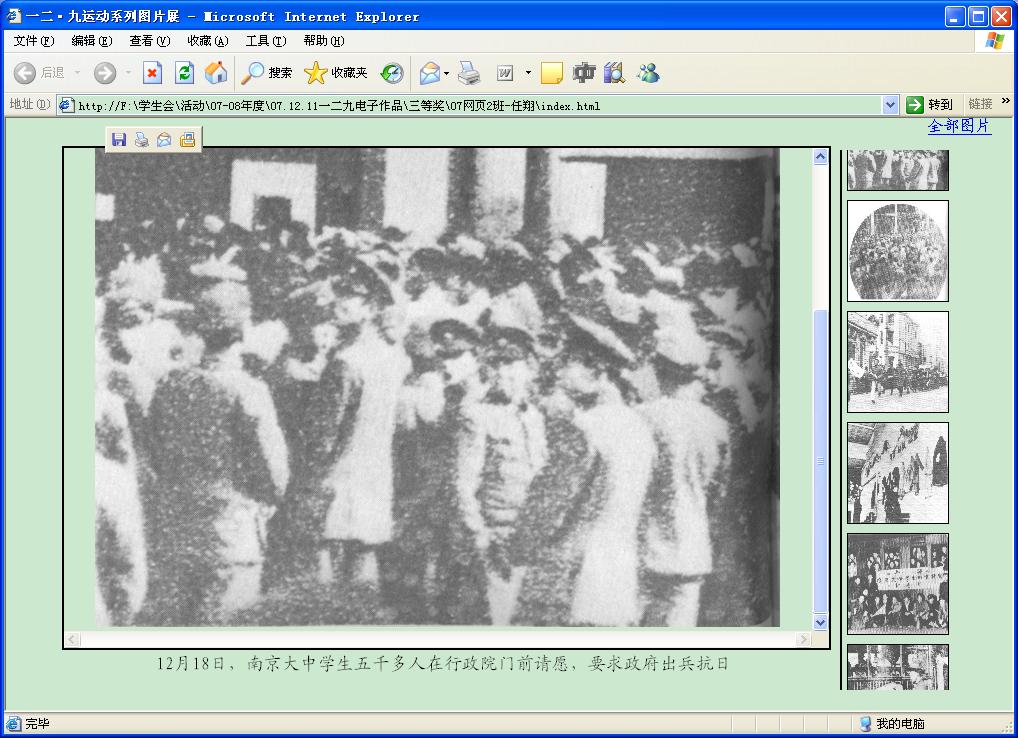Save the picture using the floating save icon
1018x738 pixels.
click(x=119, y=140)
